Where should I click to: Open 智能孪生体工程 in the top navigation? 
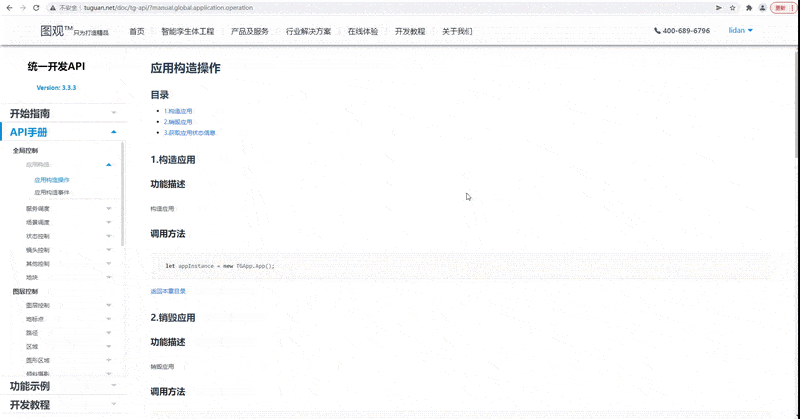click(188, 32)
